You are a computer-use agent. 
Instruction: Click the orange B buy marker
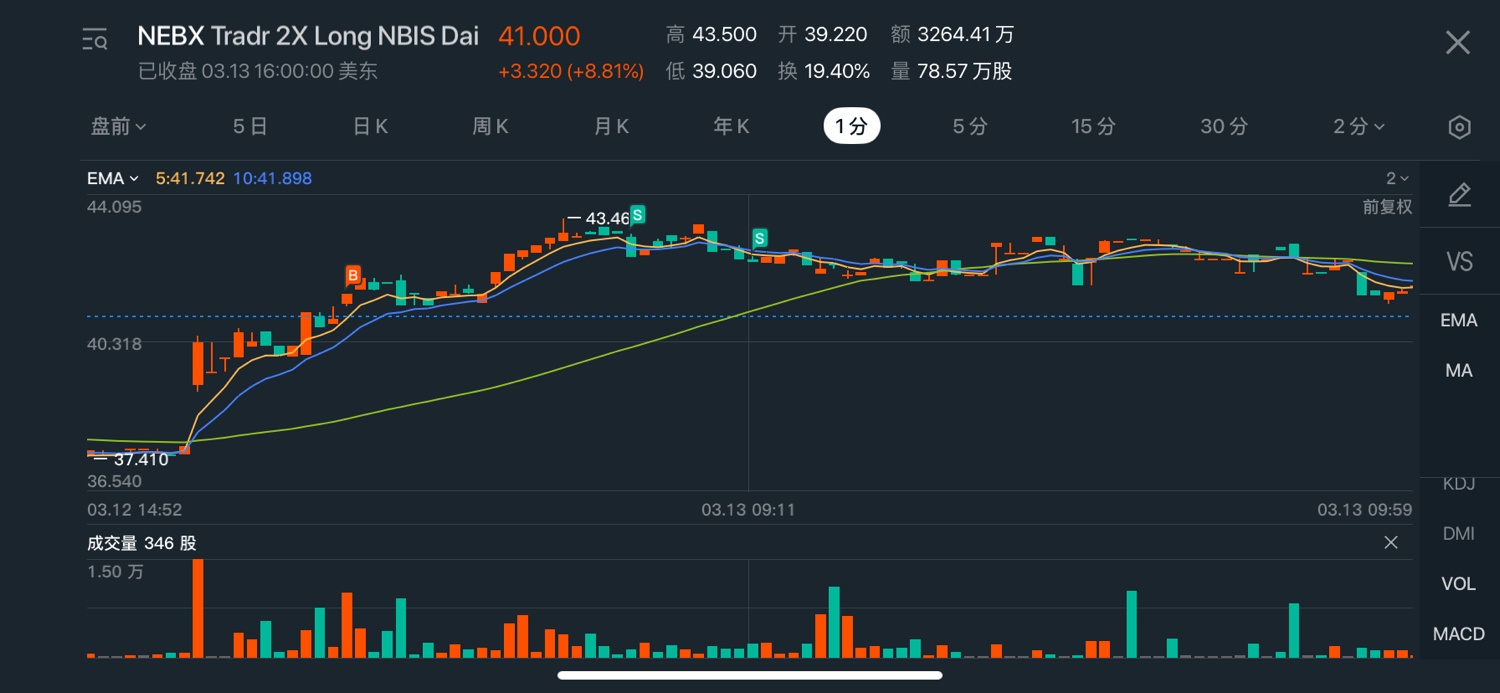pos(352,274)
